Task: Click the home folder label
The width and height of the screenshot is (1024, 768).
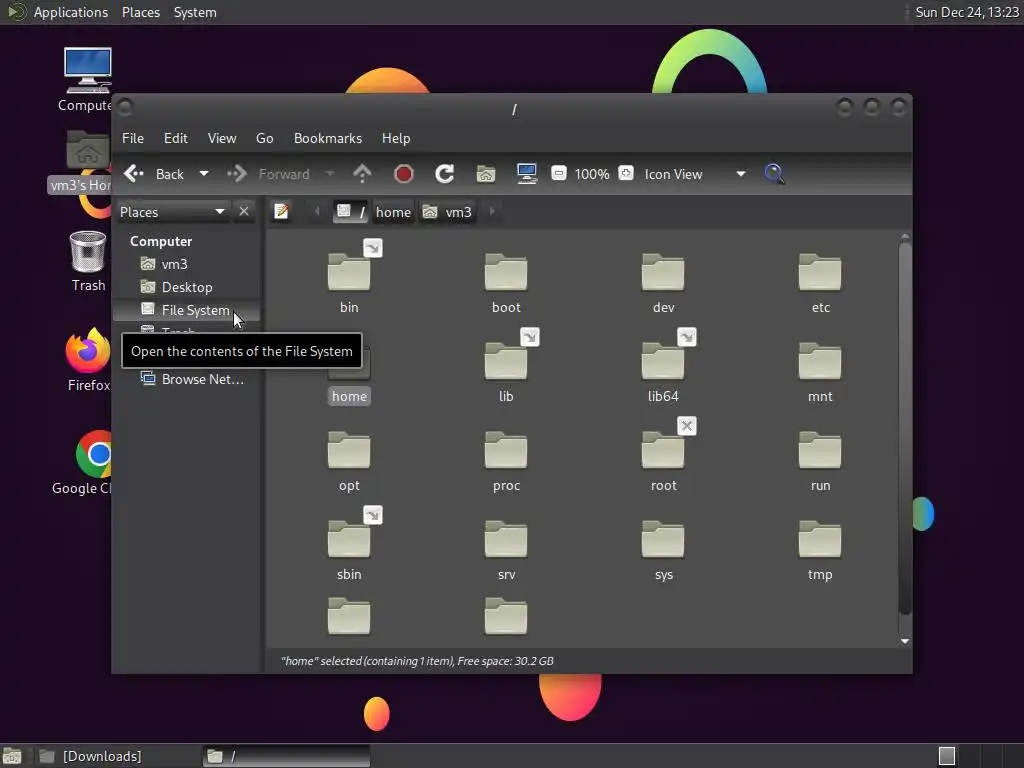Action: [349, 396]
